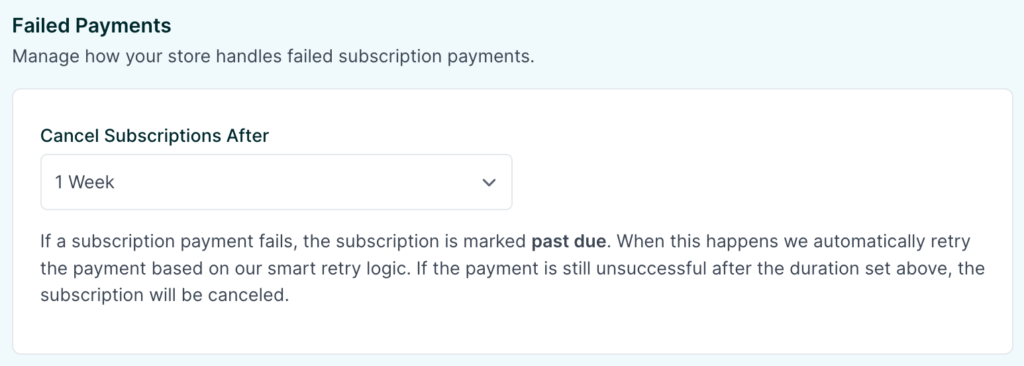Click empty space inside the 1 Week select box

294,182
